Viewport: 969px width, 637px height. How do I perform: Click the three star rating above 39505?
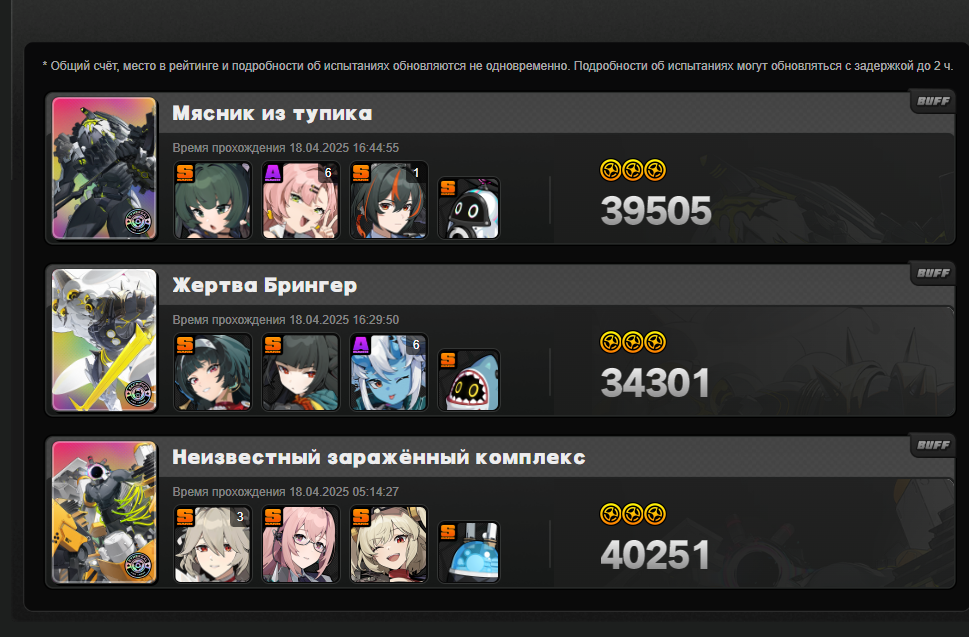(633, 170)
